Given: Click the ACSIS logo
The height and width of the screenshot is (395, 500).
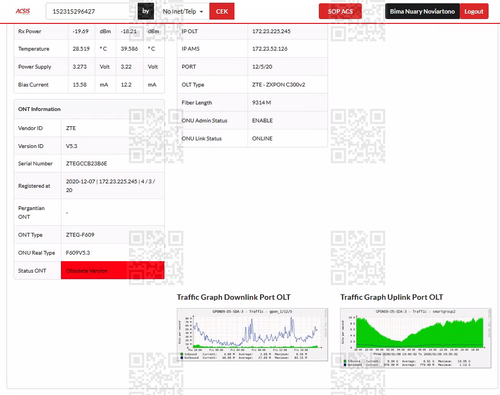Looking at the screenshot, I should 23,11.
